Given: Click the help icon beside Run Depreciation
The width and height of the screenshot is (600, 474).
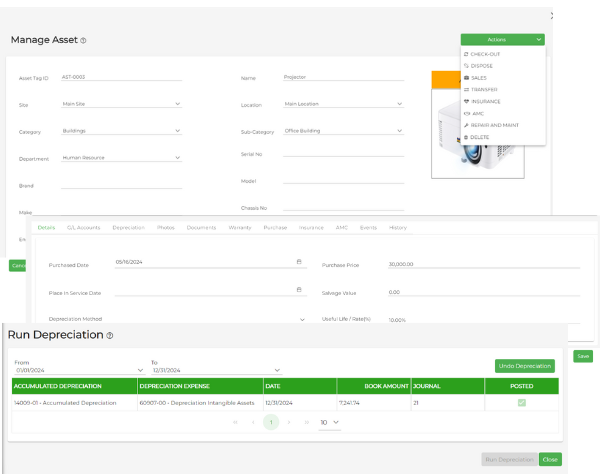Looking at the screenshot, I should (x=110, y=336).
